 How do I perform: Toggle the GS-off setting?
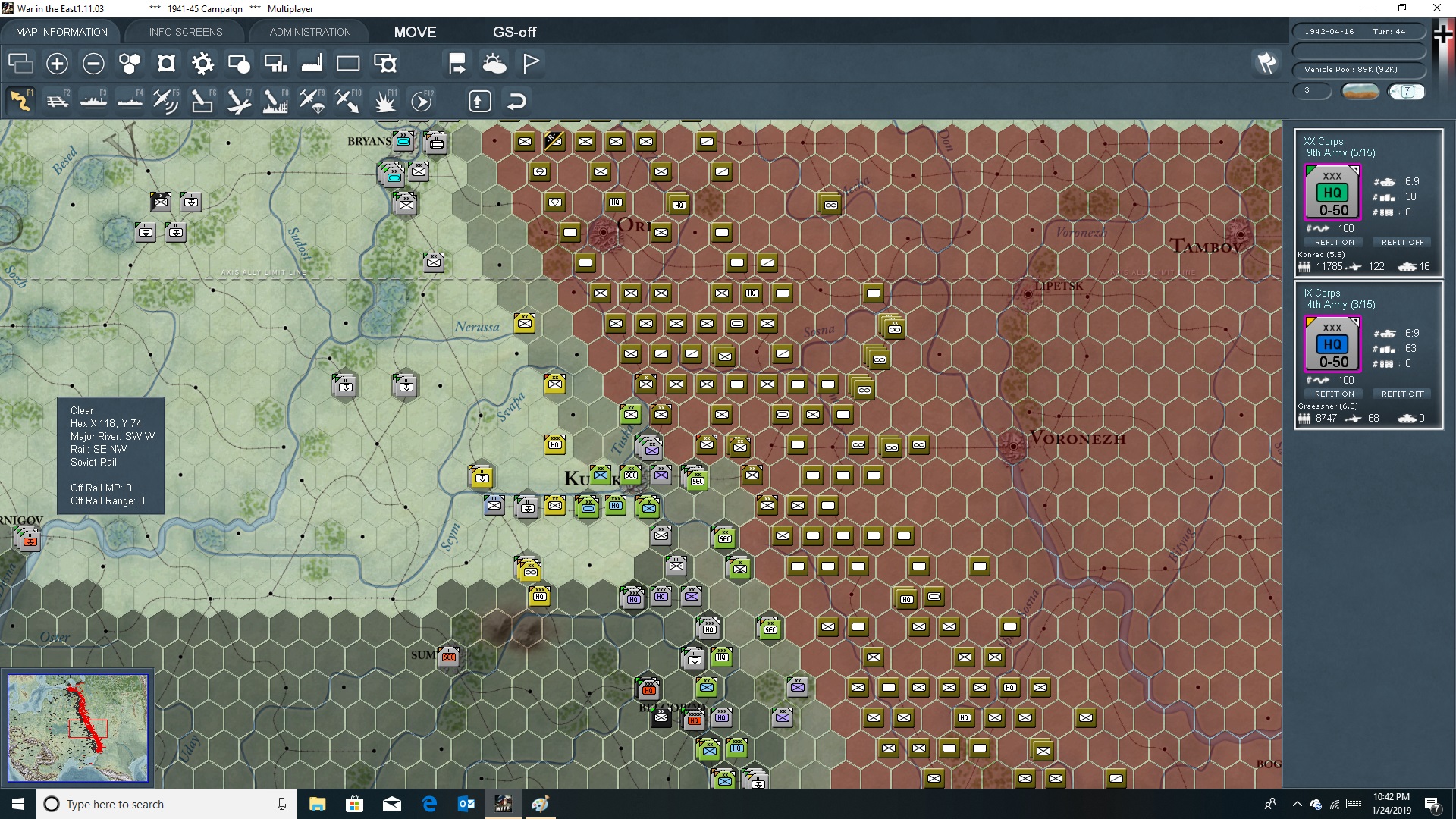tap(516, 32)
